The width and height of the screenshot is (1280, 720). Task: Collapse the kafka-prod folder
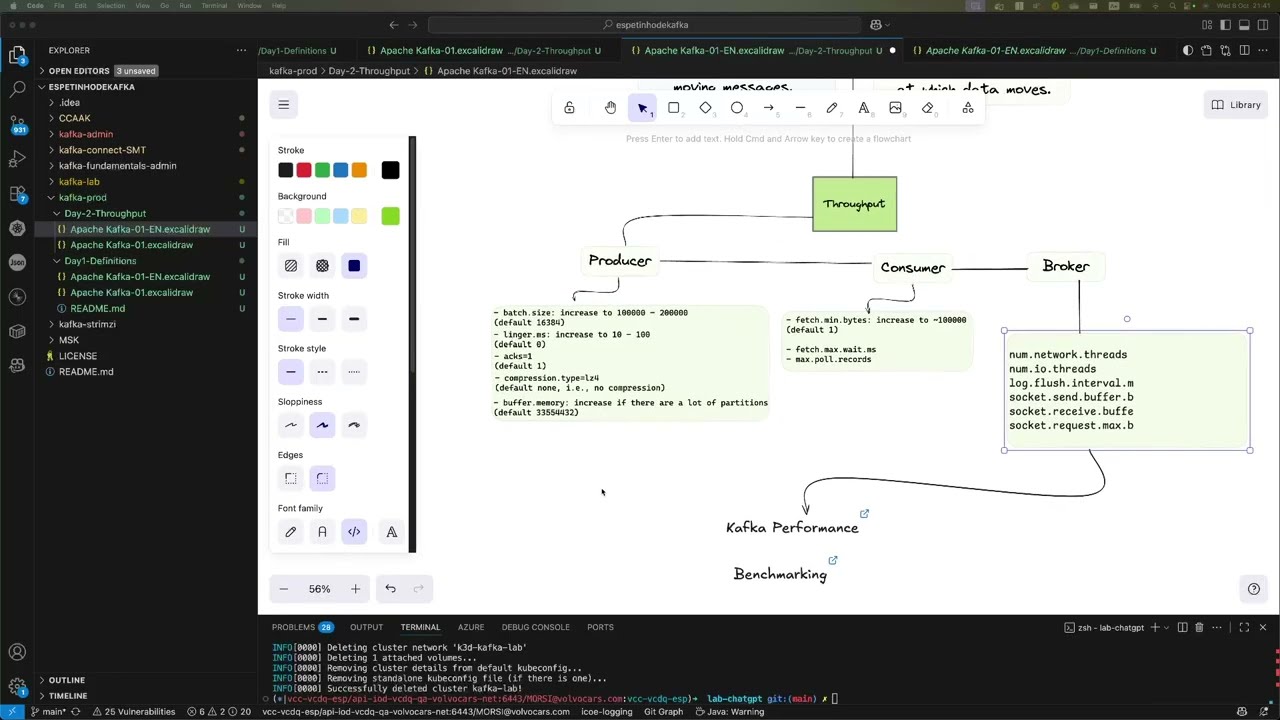coord(82,197)
